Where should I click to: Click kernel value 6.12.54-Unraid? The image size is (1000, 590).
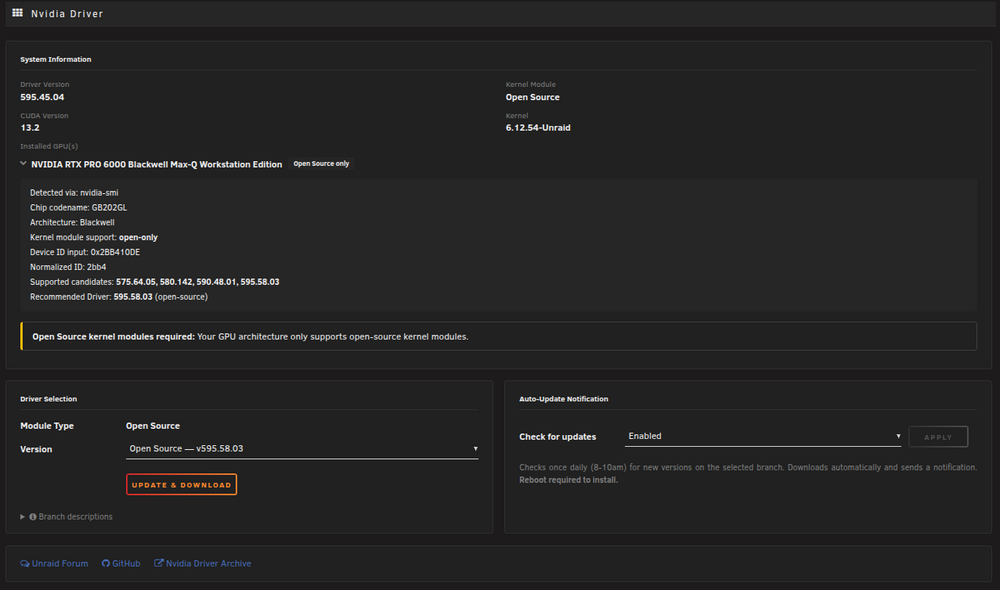tap(538, 128)
